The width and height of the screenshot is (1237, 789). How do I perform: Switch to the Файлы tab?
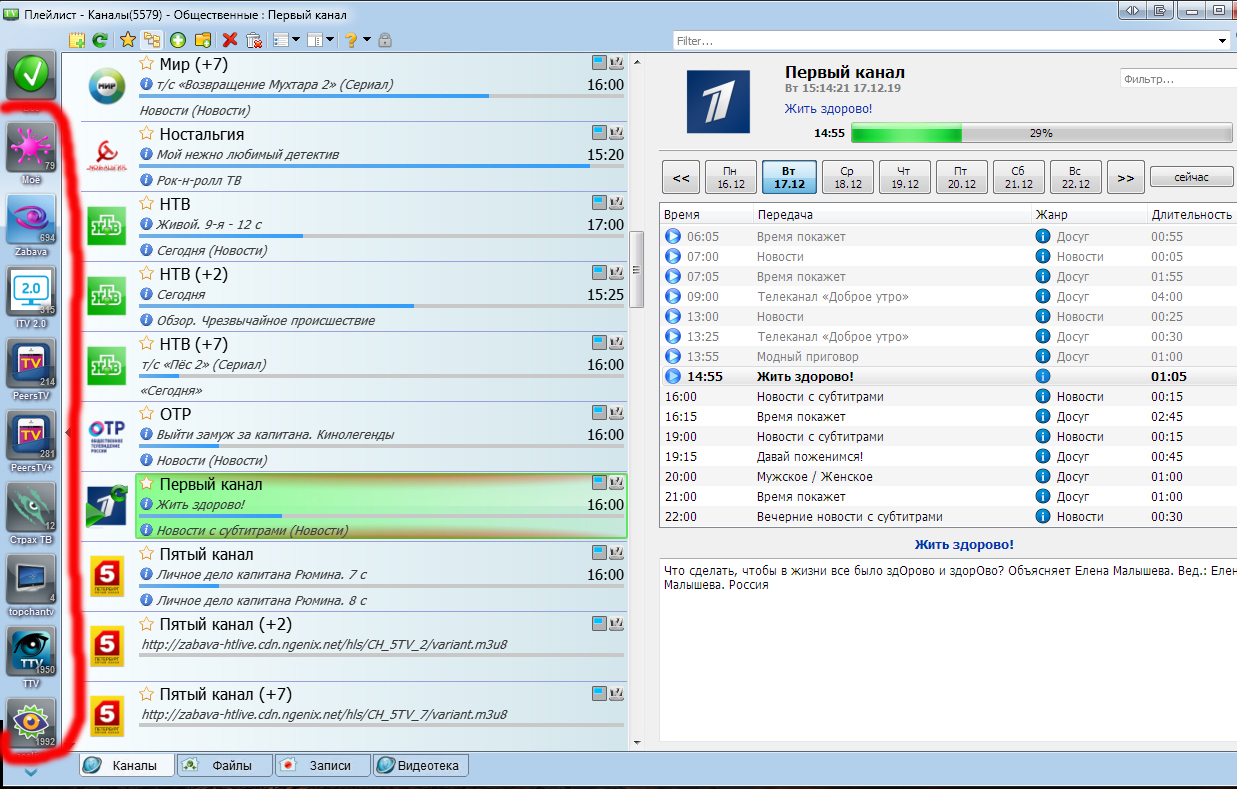pos(224,765)
